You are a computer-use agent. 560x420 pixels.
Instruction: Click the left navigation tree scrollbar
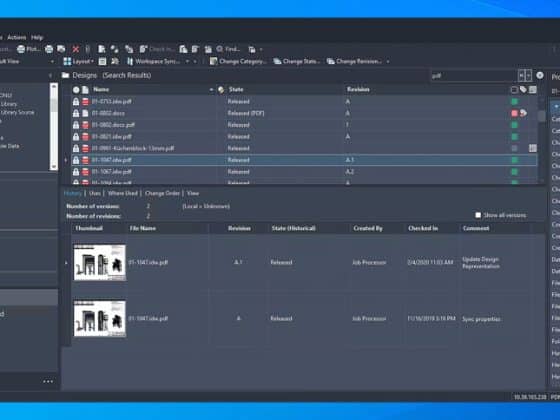pos(54,126)
